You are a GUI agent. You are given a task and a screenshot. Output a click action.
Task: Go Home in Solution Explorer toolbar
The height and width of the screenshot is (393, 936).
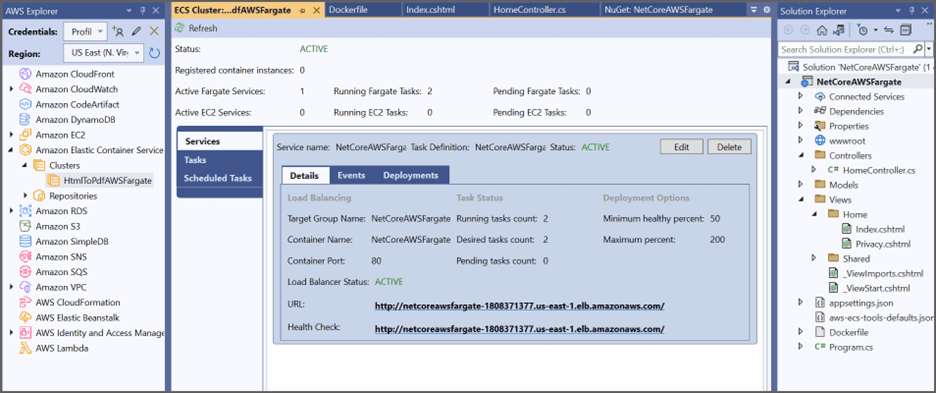[x=822, y=30]
